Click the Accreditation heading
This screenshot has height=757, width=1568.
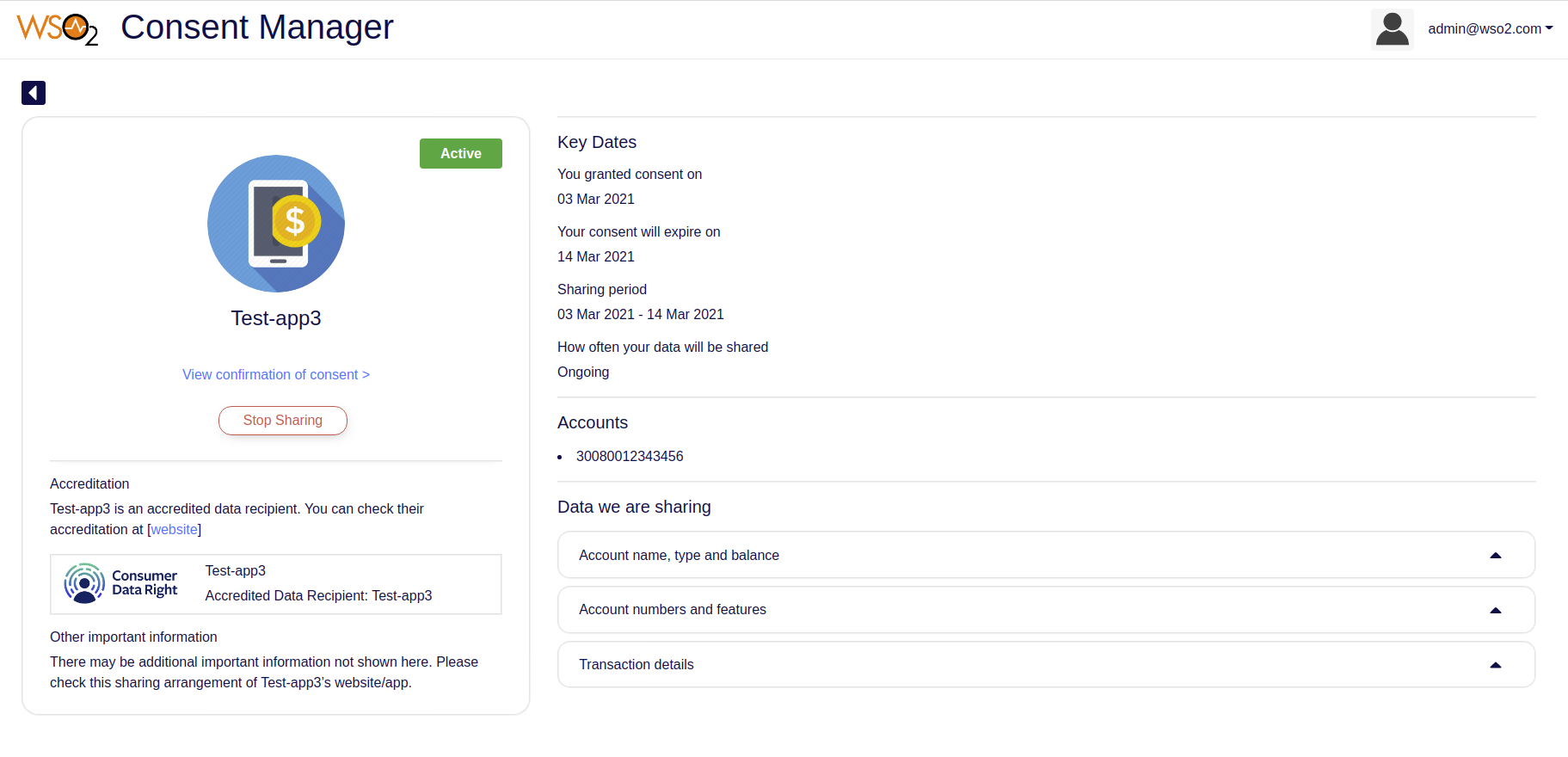coord(89,484)
